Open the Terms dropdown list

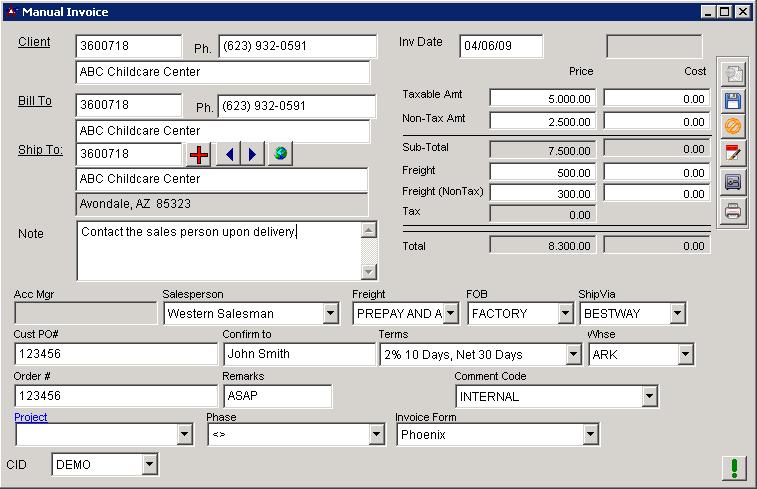[x=573, y=355]
